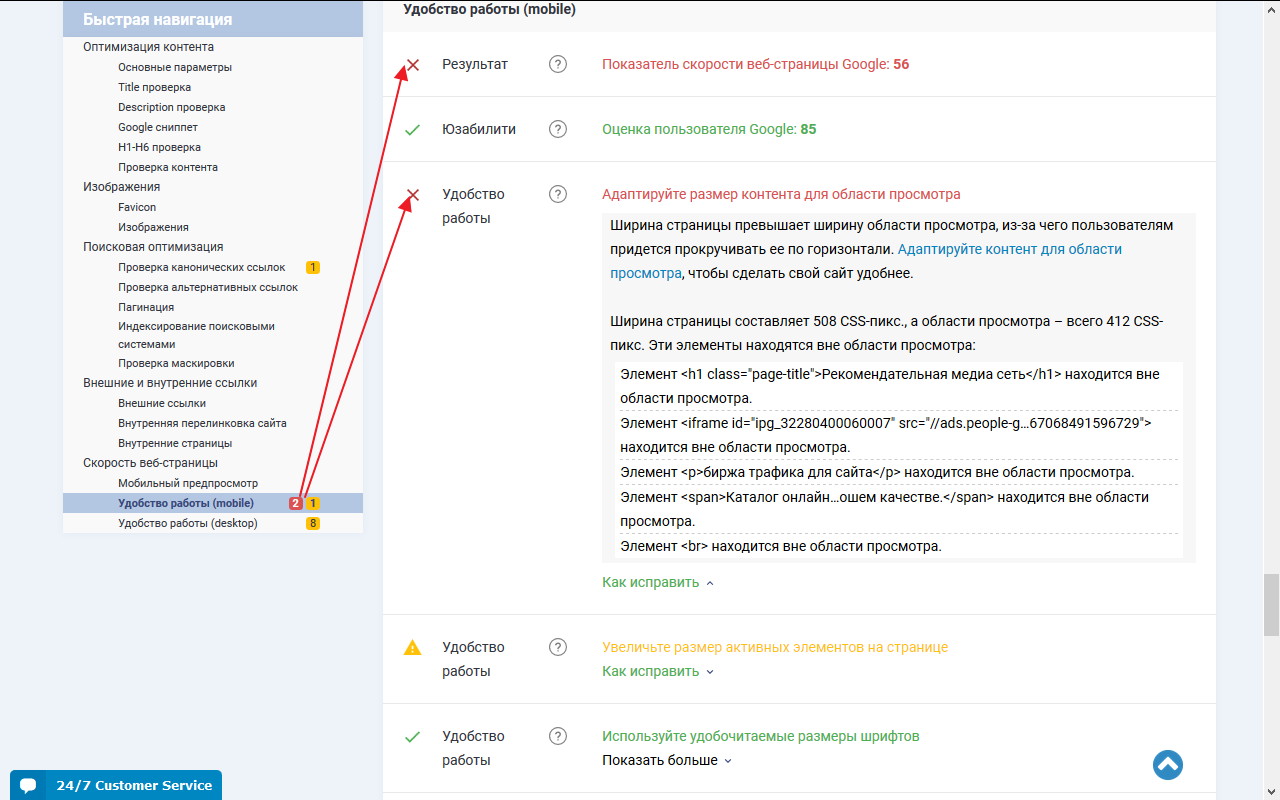Click help icon beside readable fonts row

coord(558,736)
